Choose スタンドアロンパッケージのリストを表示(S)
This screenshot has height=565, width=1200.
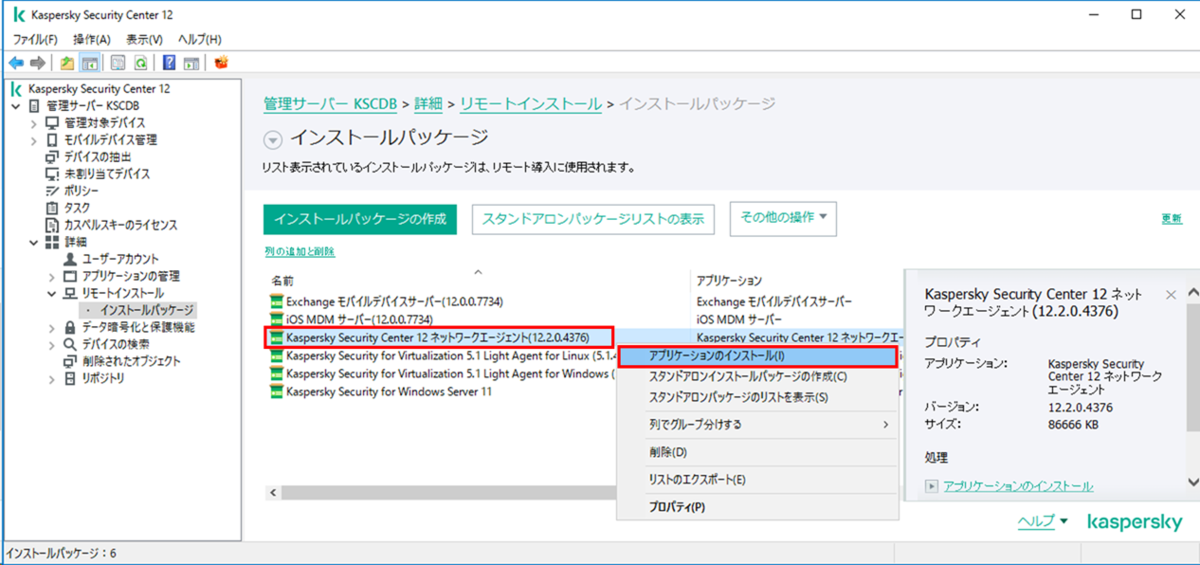[756, 397]
